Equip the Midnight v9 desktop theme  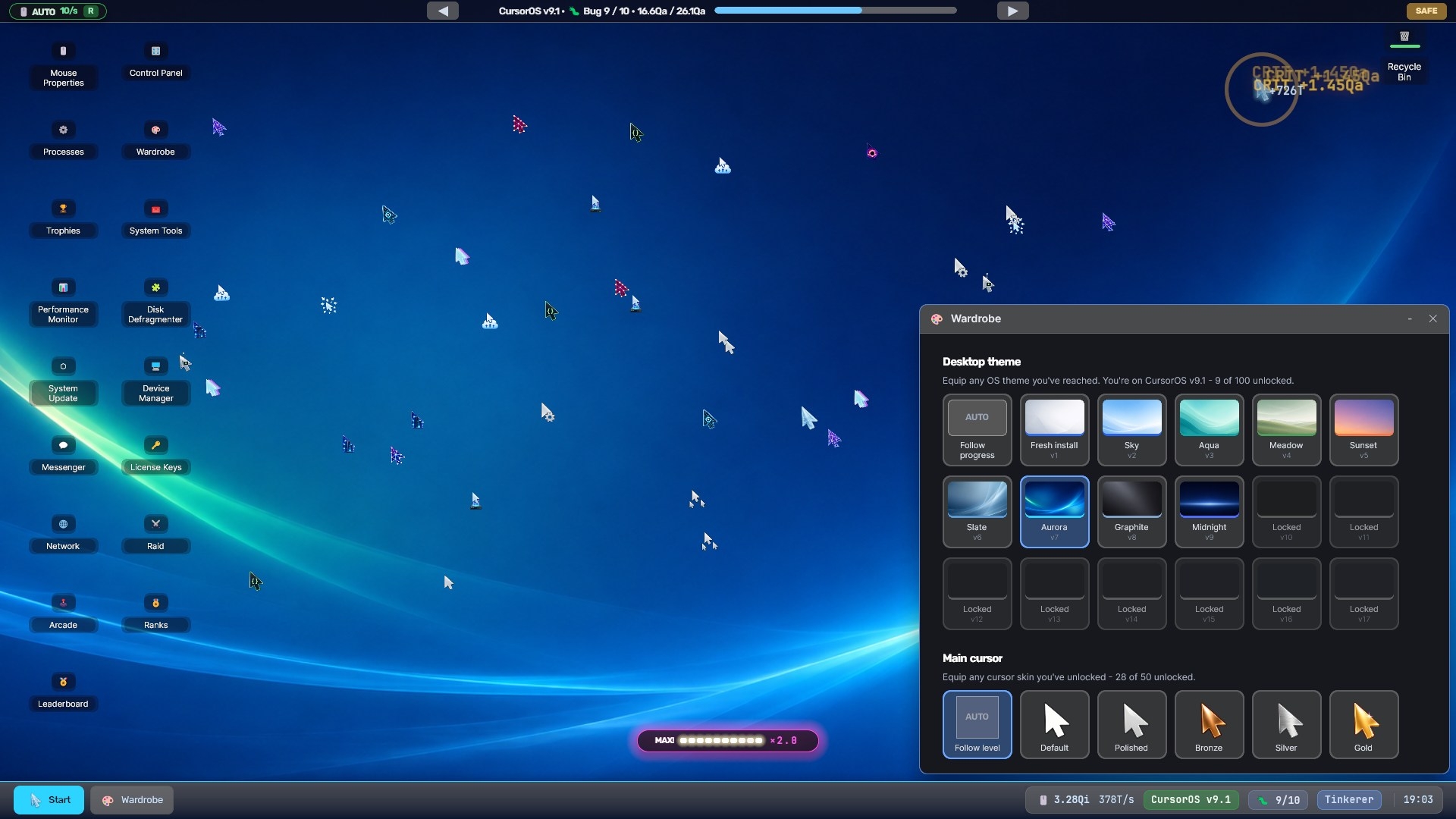pyautogui.click(x=1209, y=512)
